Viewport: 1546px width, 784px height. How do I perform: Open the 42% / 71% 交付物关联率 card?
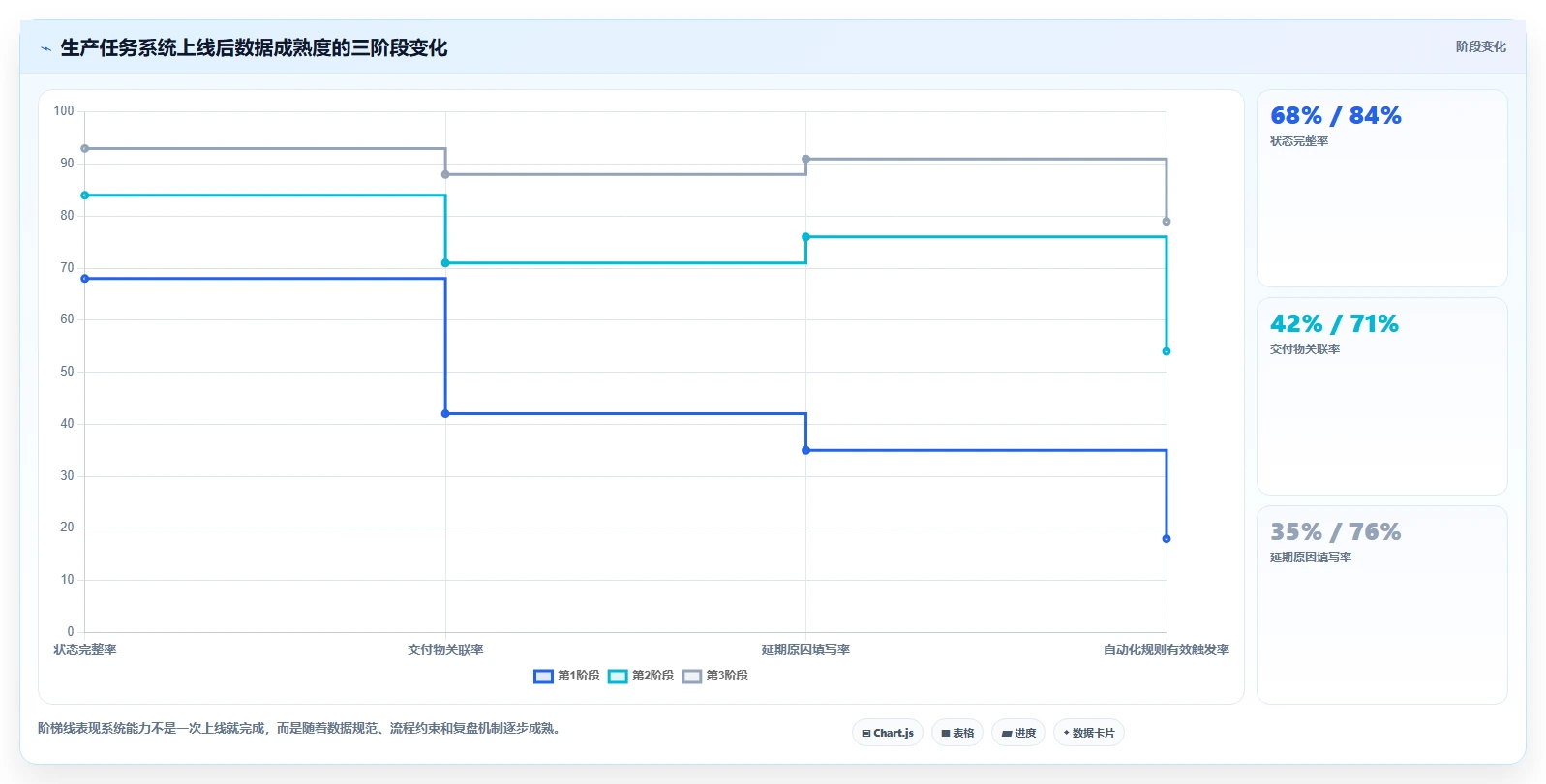(1381, 397)
